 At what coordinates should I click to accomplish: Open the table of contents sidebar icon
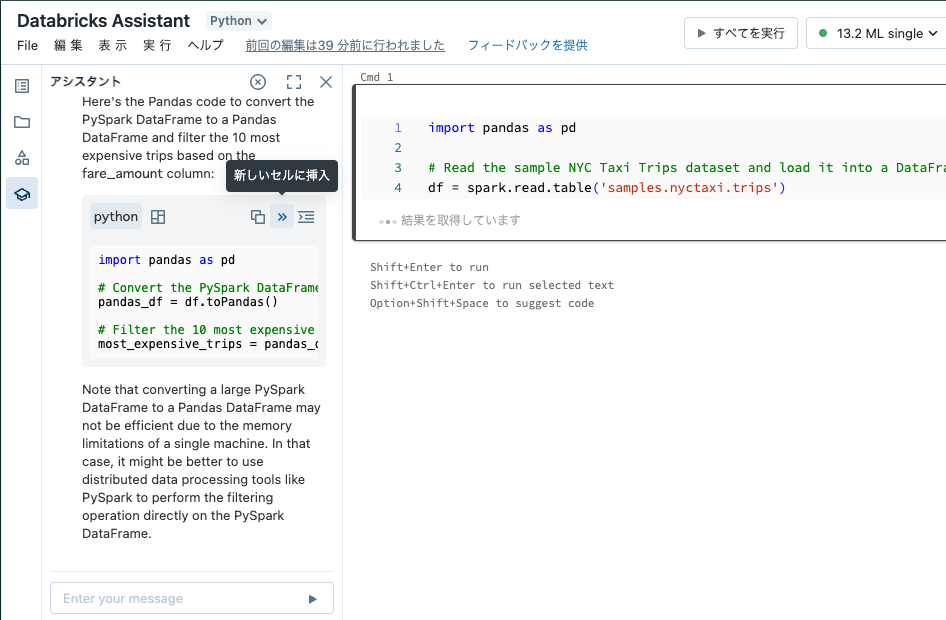pyautogui.click(x=21, y=86)
